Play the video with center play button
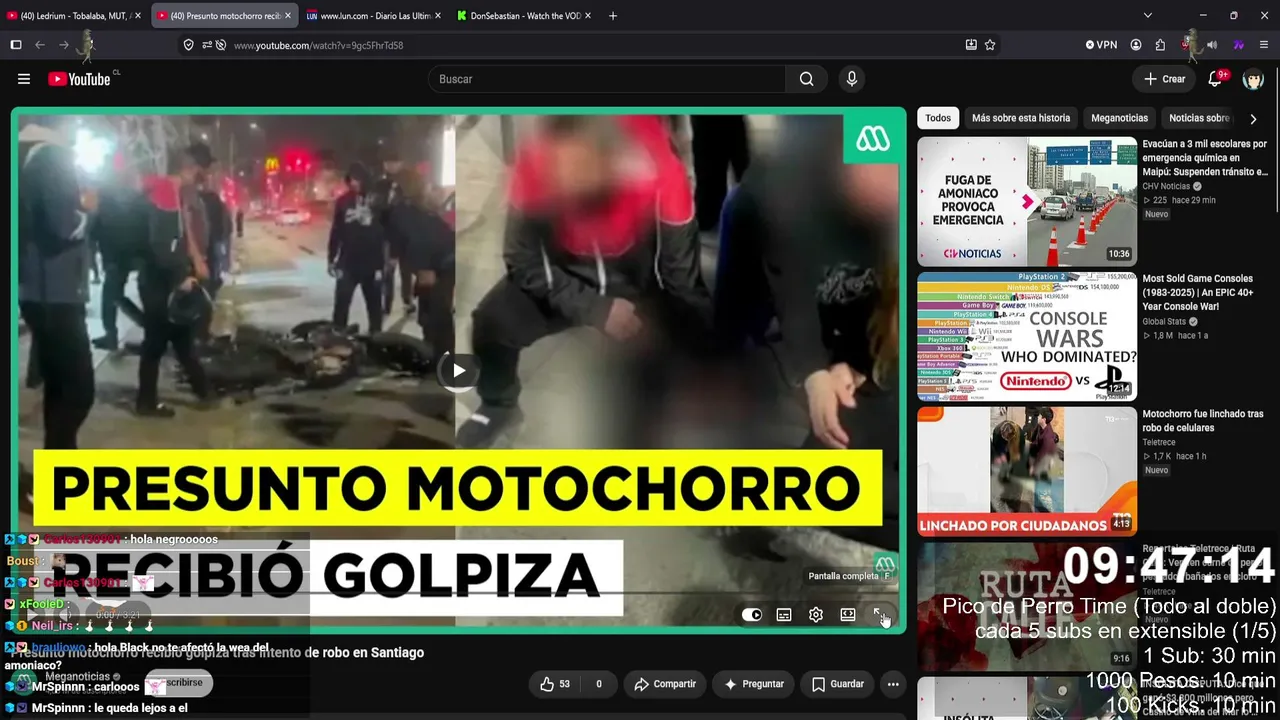 458,371
